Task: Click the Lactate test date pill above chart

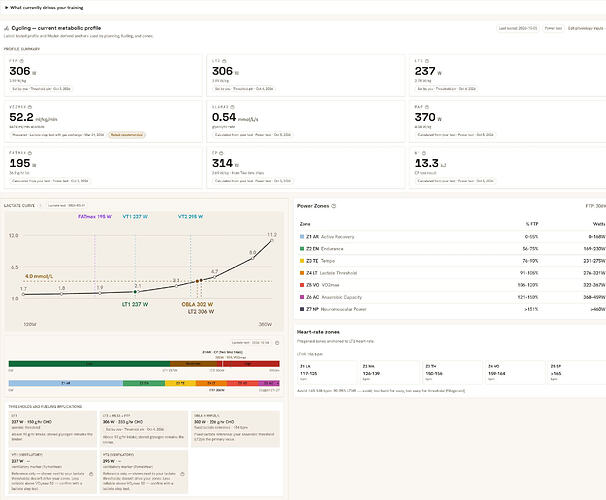Action: pos(66,206)
